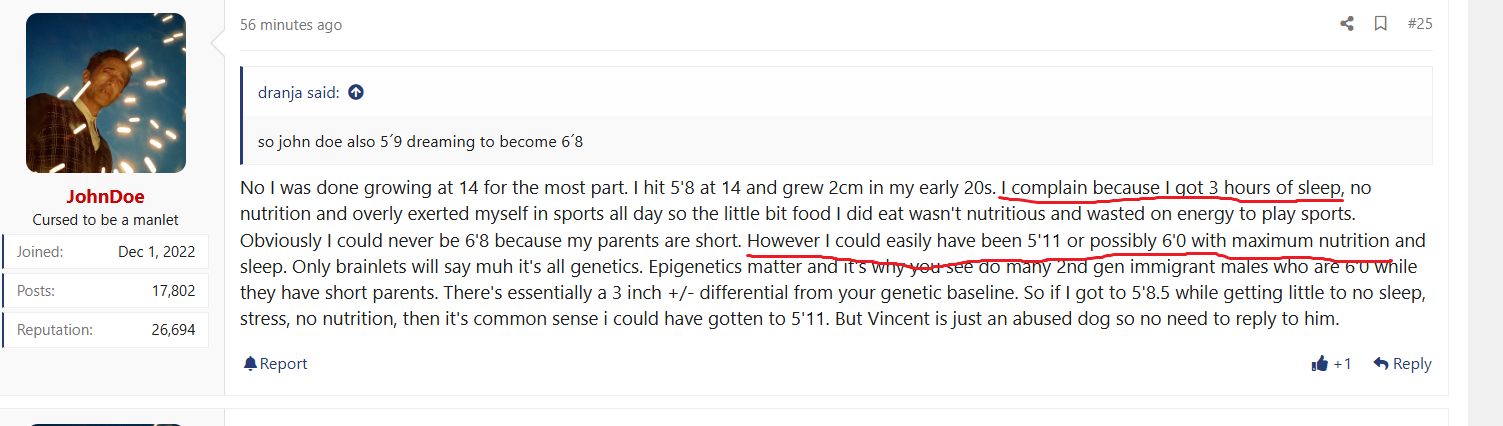Click the Reply text button

[1412, 364]
